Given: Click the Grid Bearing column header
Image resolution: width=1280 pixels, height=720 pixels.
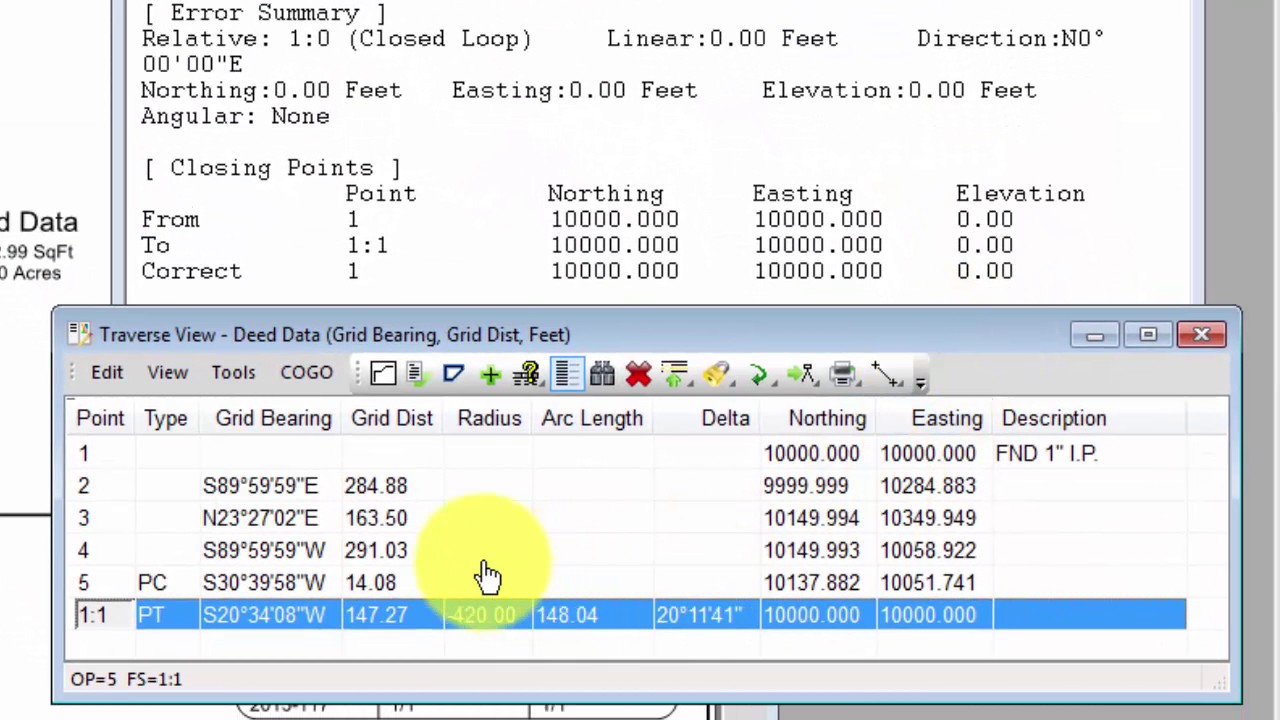Looking at the screenshot, I should pos(273,418).
